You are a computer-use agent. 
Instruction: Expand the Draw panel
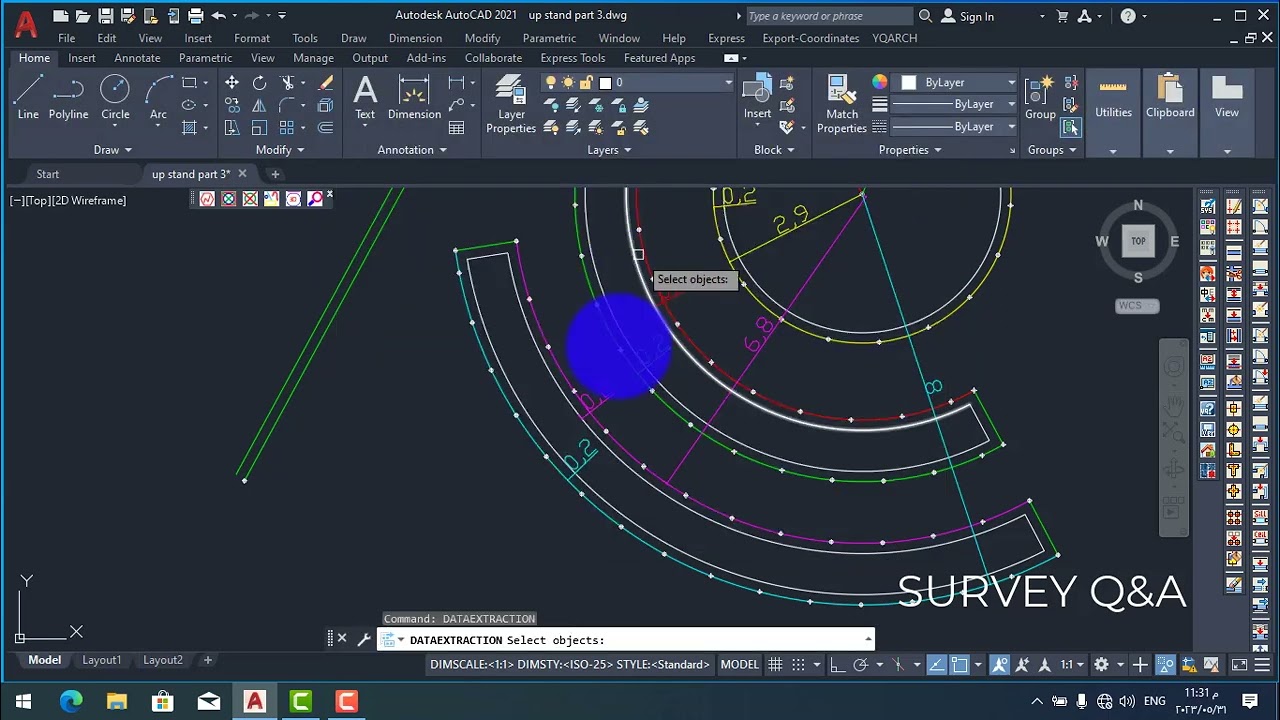[112, 150]
